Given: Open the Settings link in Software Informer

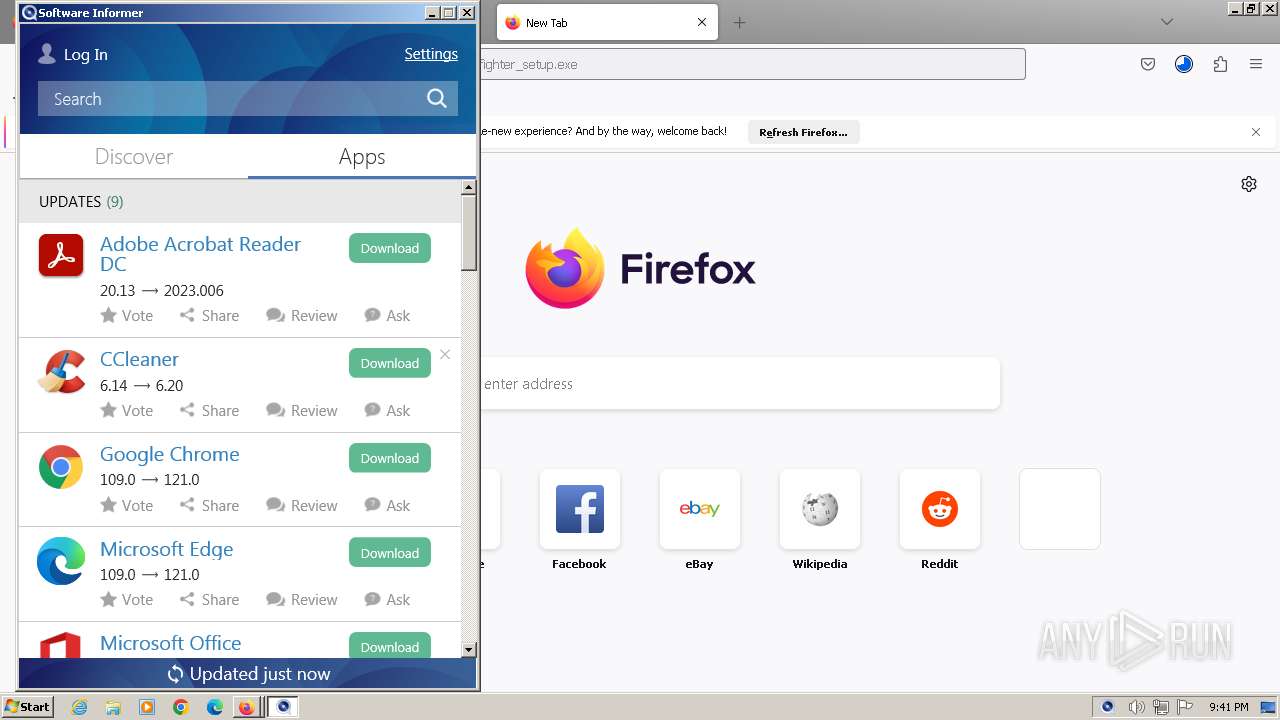Looking at the screenshot, I should click(x=431, y=54).
